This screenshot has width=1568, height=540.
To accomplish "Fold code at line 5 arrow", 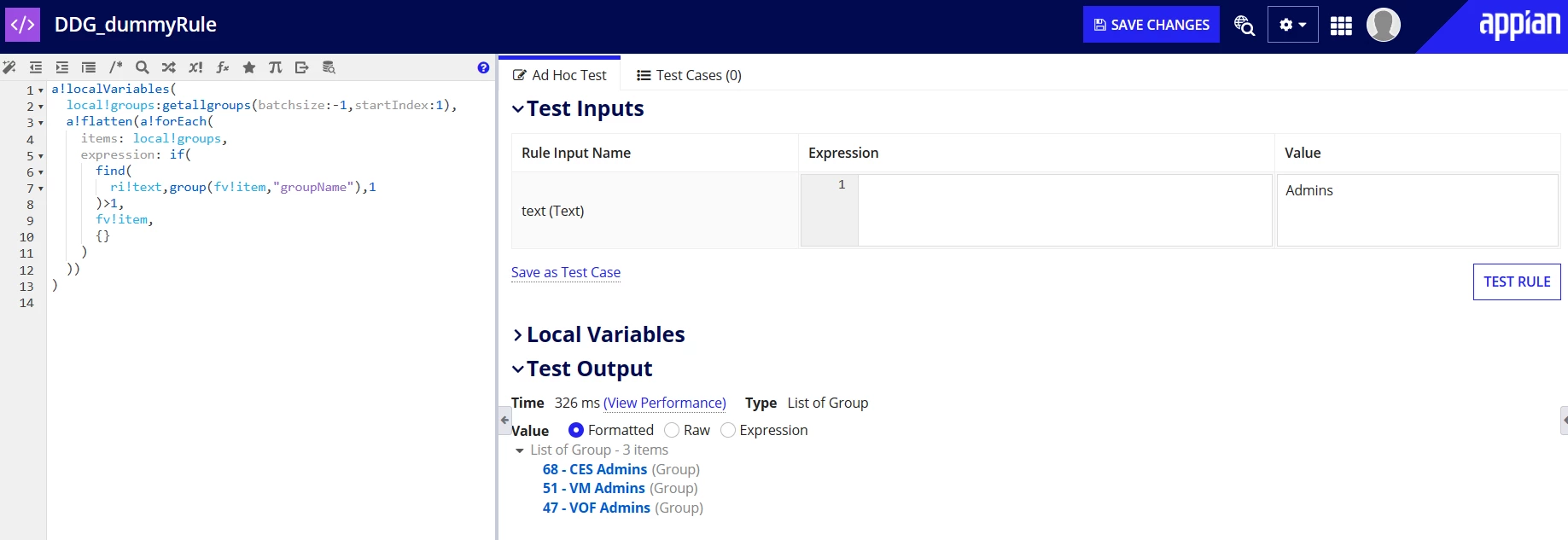I will (x=40, y=156).
